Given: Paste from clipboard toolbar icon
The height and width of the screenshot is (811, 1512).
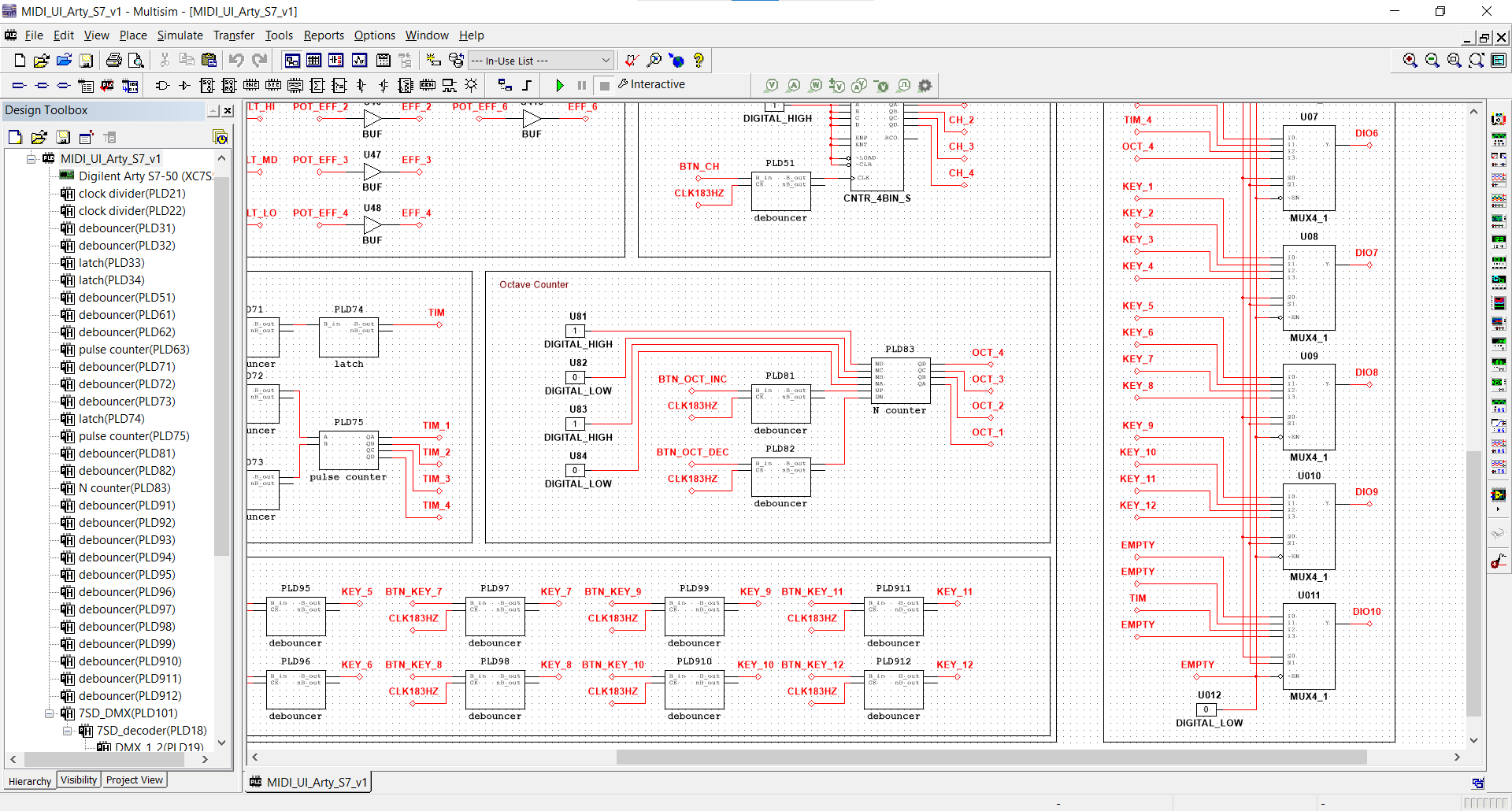Looking at the screenshot, I should tap(209, 61).
